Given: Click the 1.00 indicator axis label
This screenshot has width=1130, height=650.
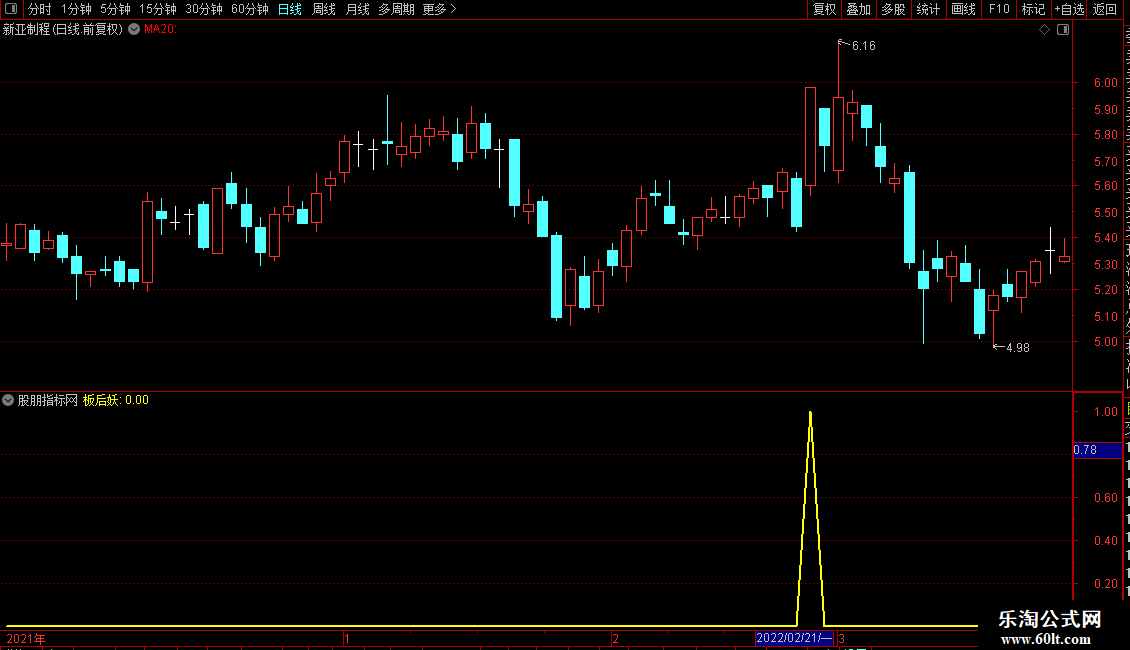Looking at the screenshot, I should coord(1105,411).
